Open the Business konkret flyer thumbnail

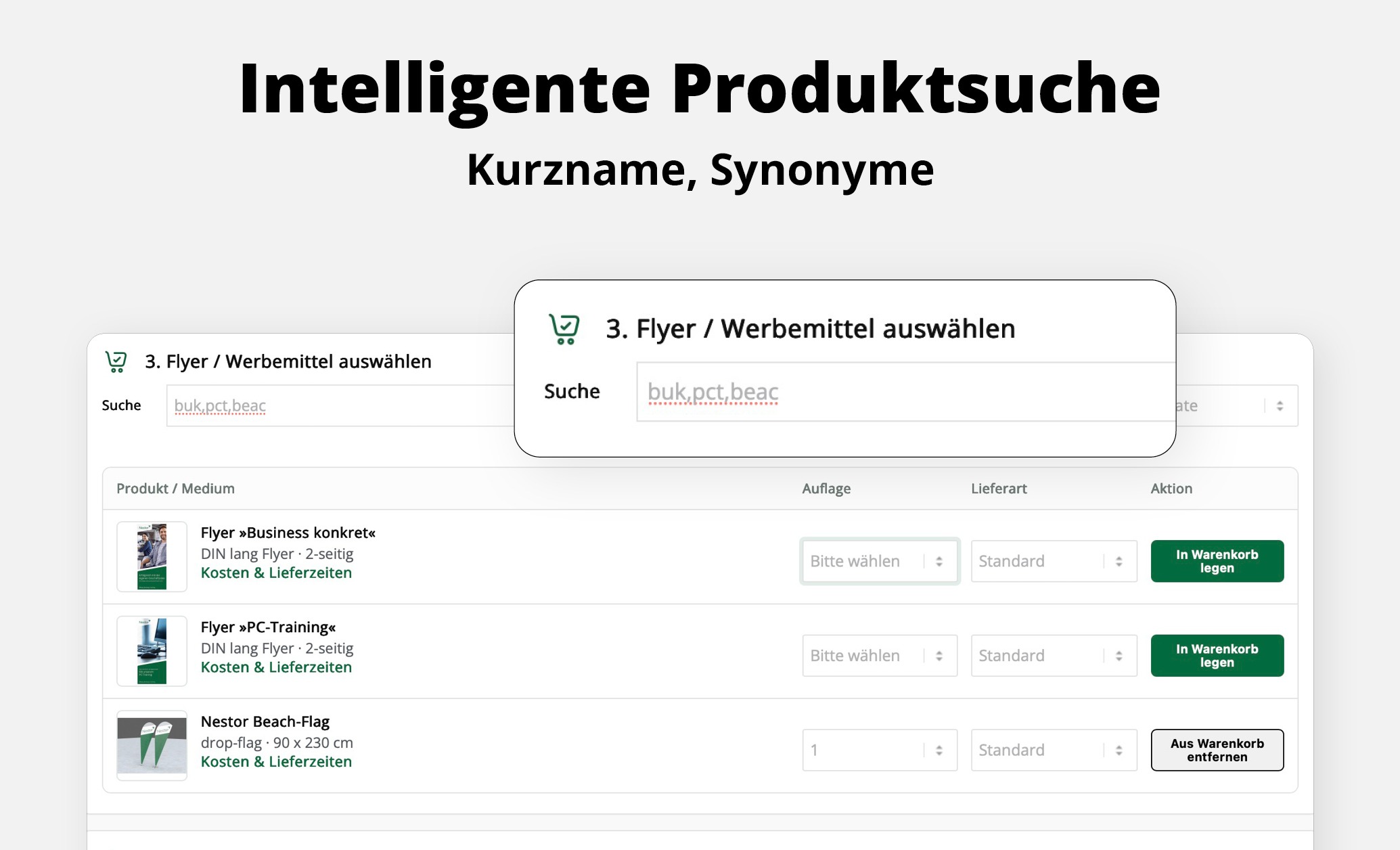(152, 556)
